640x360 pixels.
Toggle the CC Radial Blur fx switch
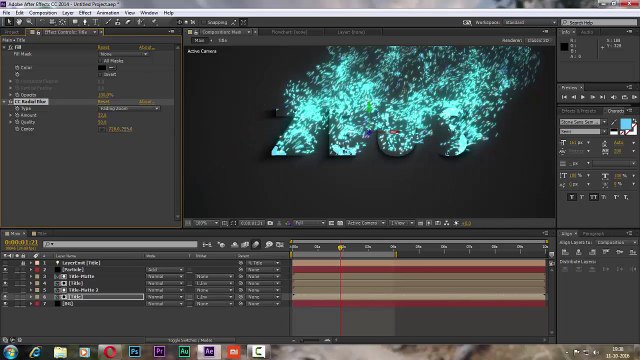click(11, 102)
